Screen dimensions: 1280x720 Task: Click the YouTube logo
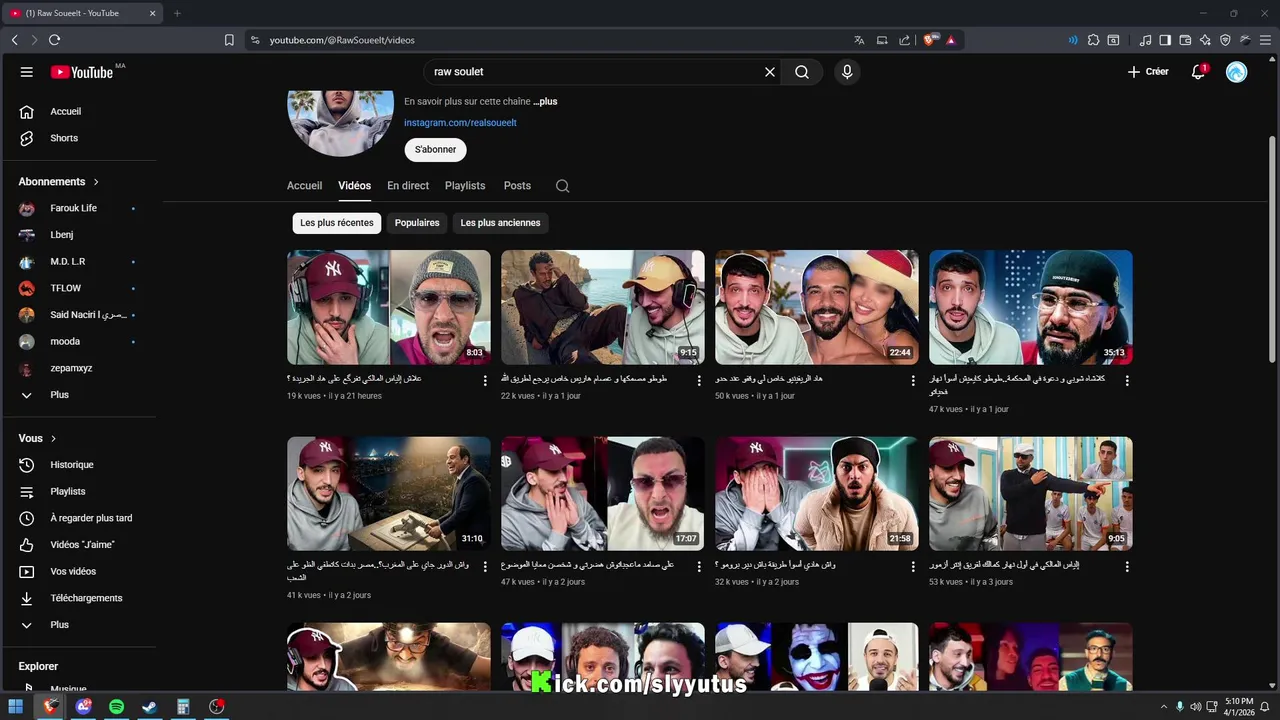click(x=82, y=72)
